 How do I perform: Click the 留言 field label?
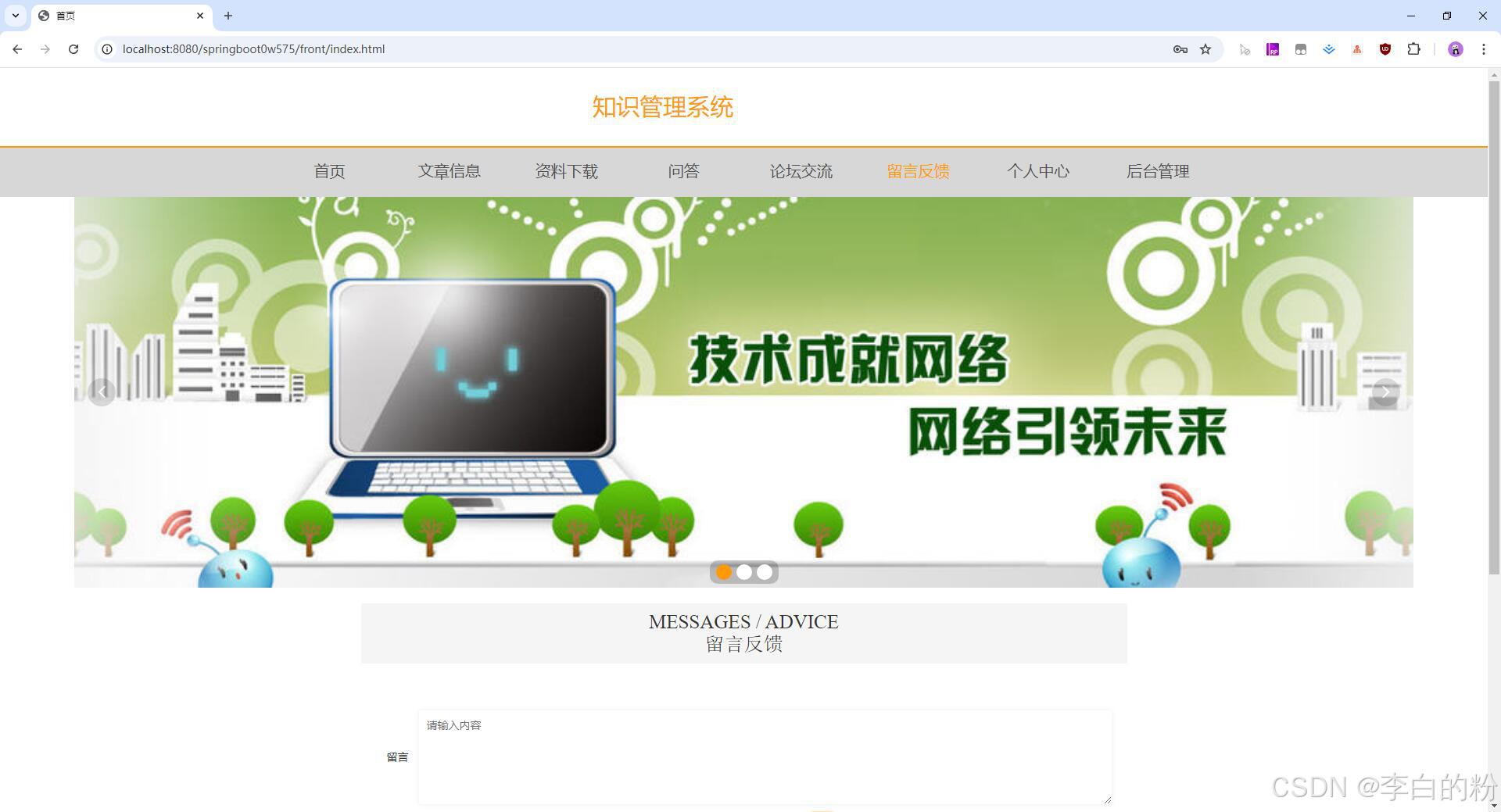[x=397, y=757]
